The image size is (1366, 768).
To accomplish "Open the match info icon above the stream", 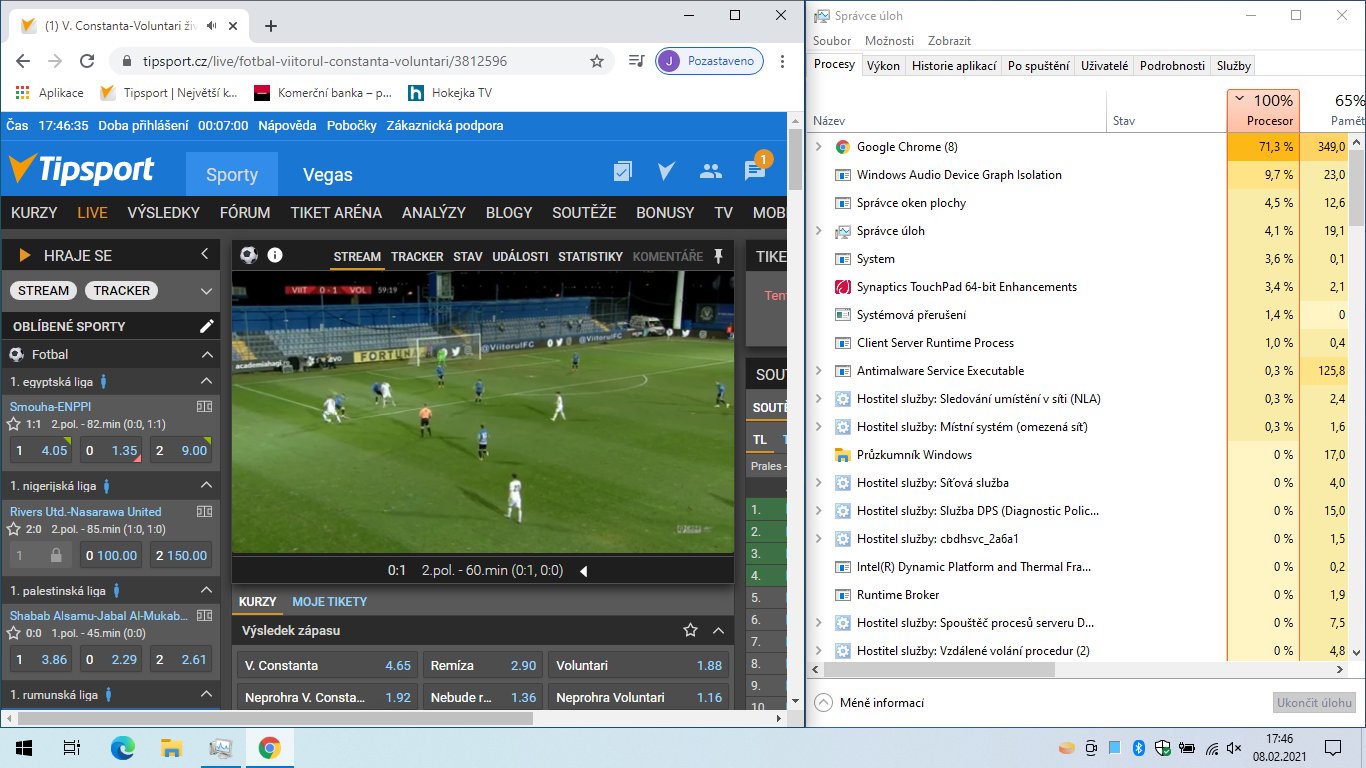I will 275,255.
